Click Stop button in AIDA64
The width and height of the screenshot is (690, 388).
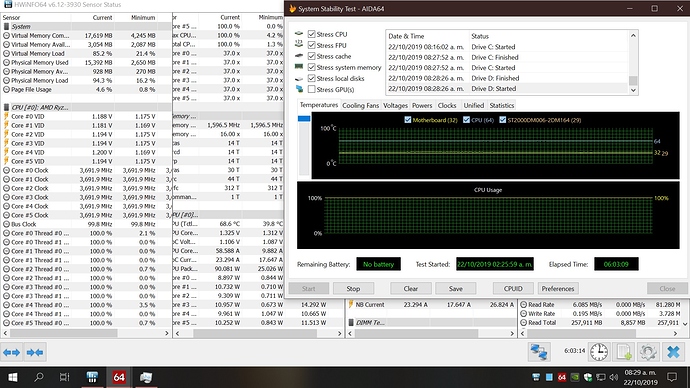point(353,289)
